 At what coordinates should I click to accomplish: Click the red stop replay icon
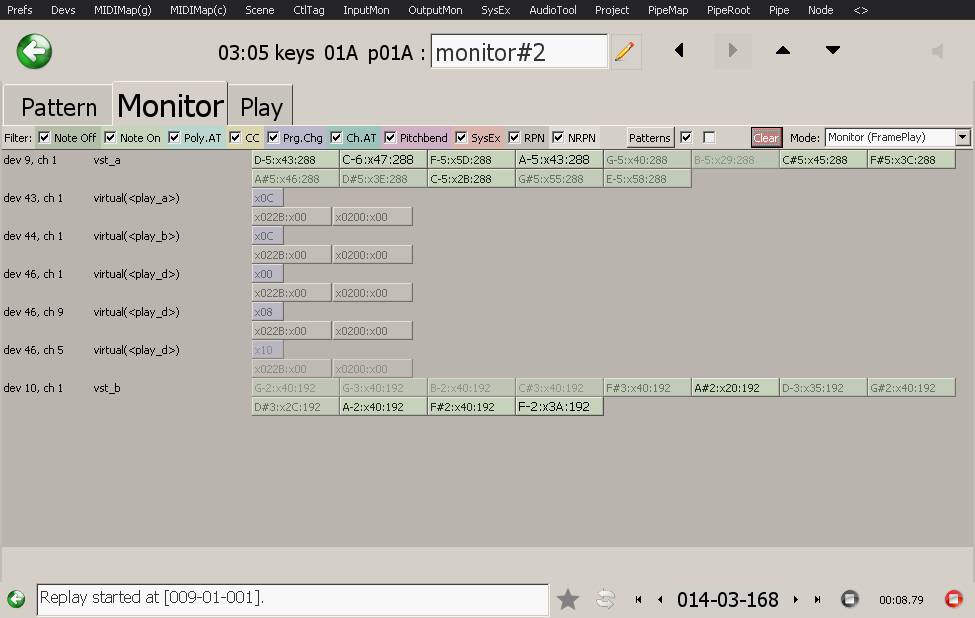pos(953,599)
